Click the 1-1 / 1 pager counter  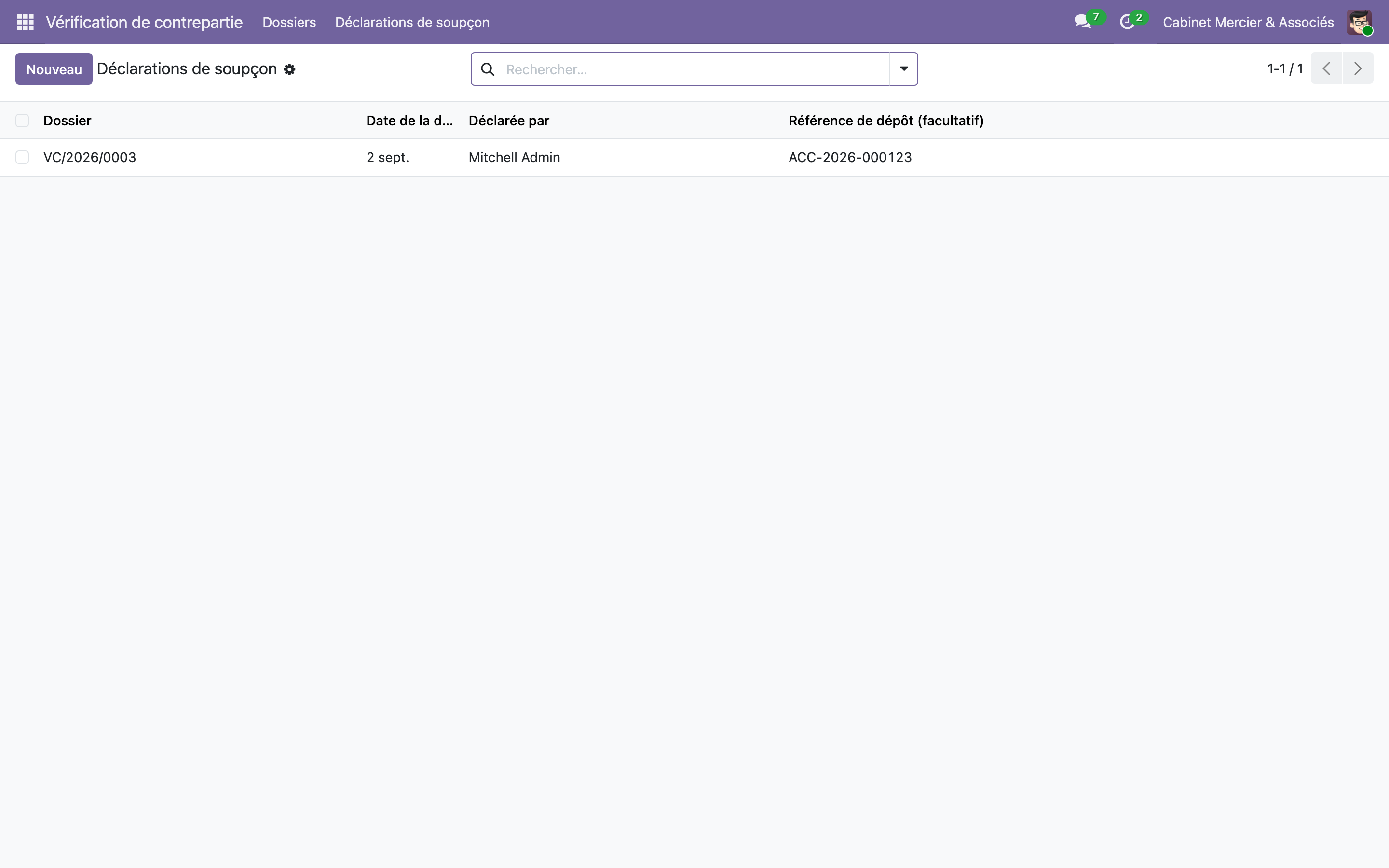[1284, 69]
